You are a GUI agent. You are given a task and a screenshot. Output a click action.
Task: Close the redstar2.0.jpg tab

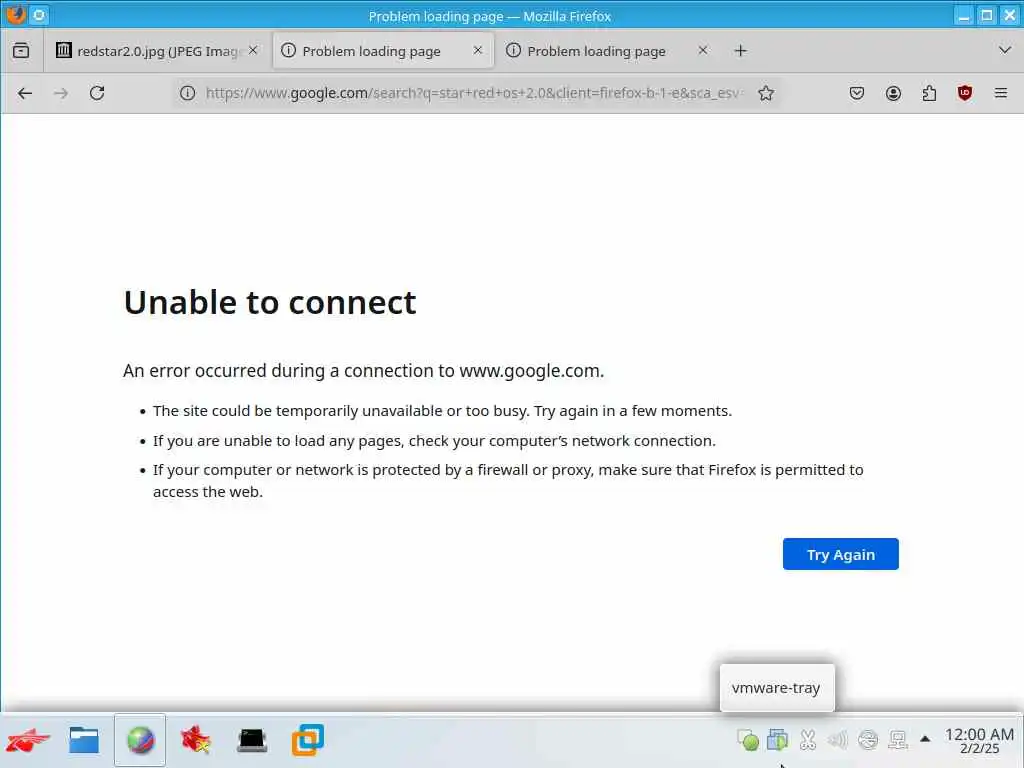[x=253, y=50]
